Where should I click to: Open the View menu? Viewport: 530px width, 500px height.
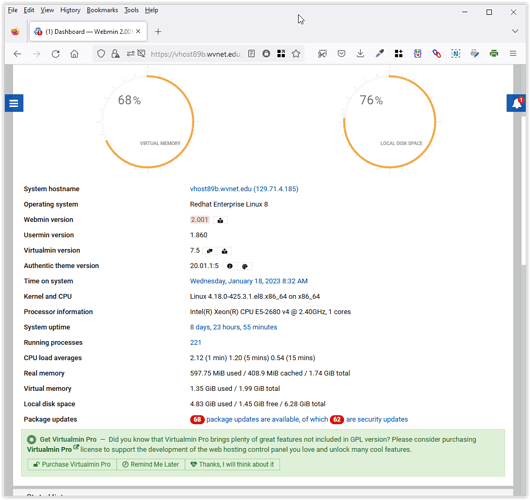coord(47,10)
